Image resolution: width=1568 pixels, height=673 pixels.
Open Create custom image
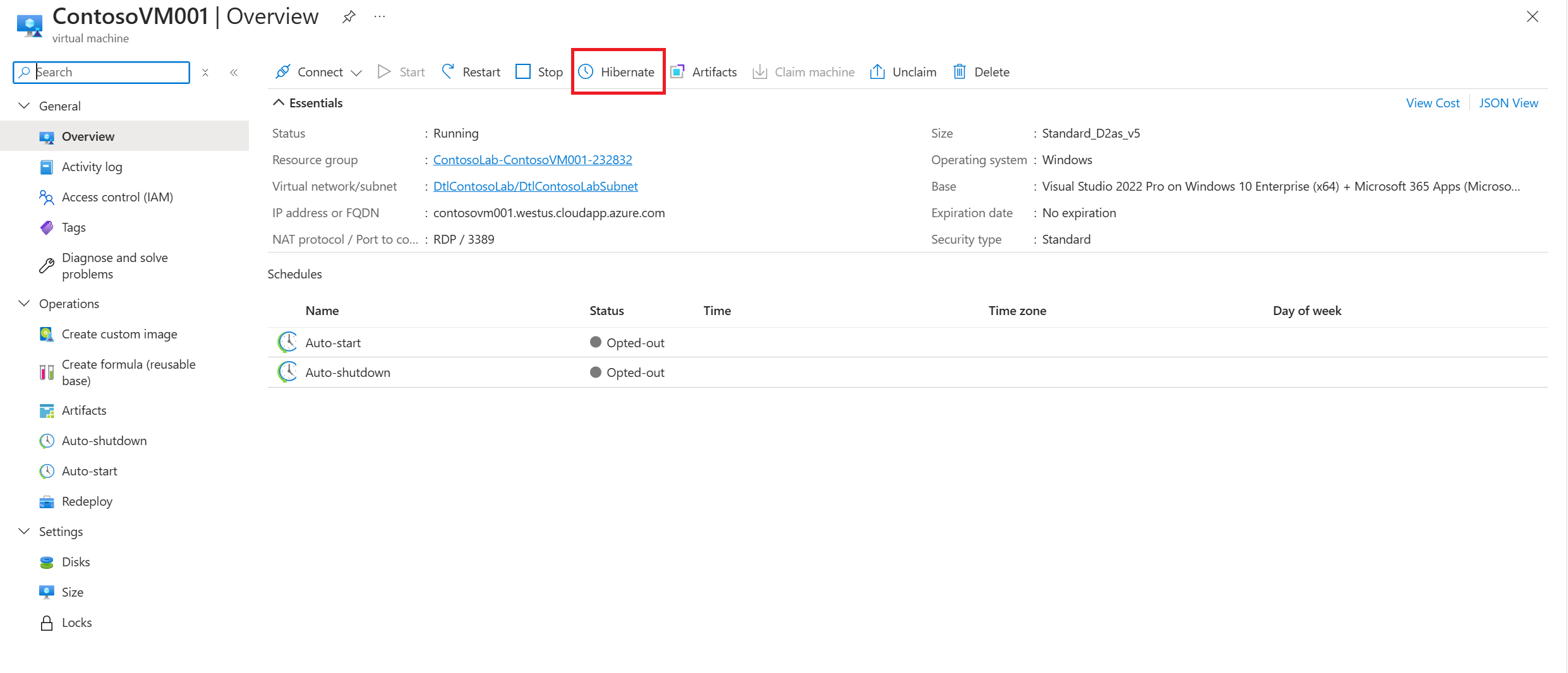click(x=119, y=334)
